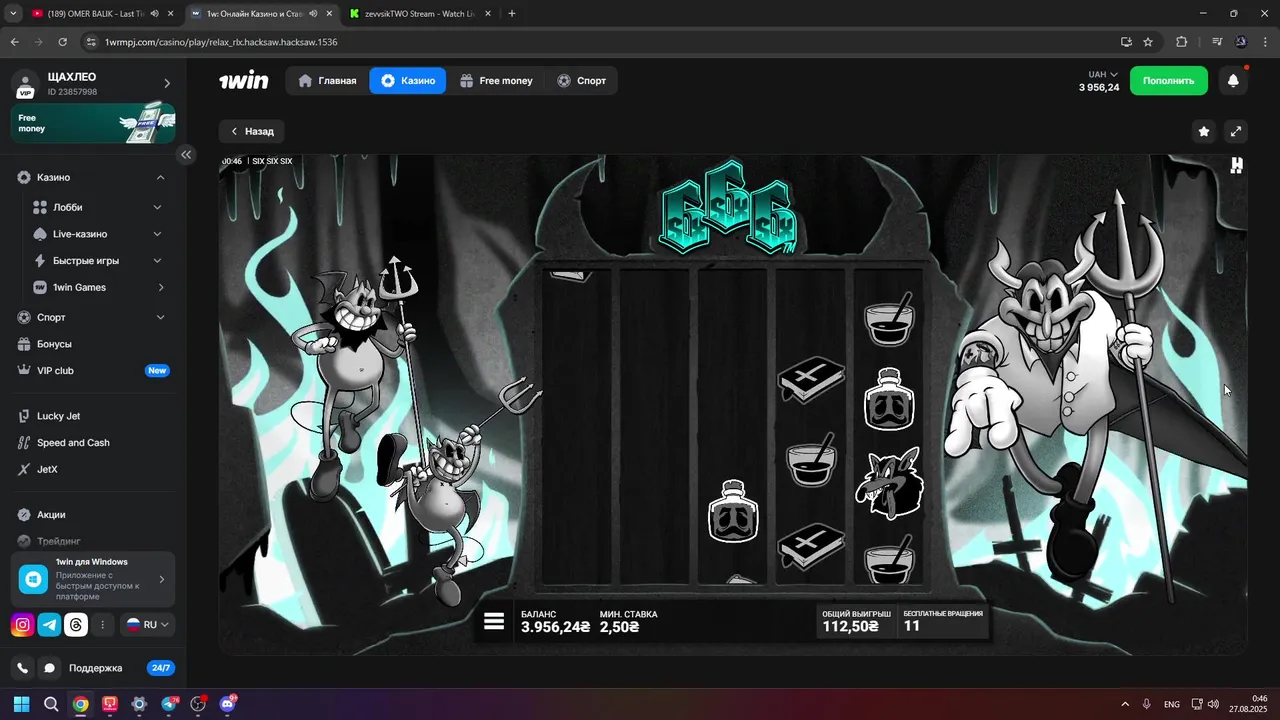Open Discord from the taskbar

pyautogui.click(x=227, y=704)
